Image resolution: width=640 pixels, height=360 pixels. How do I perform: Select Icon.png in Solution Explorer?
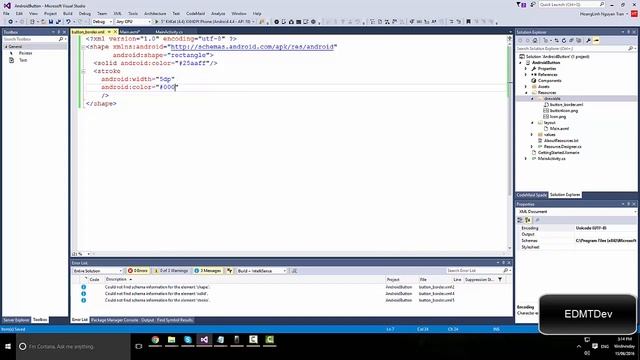tap(558, 117)
